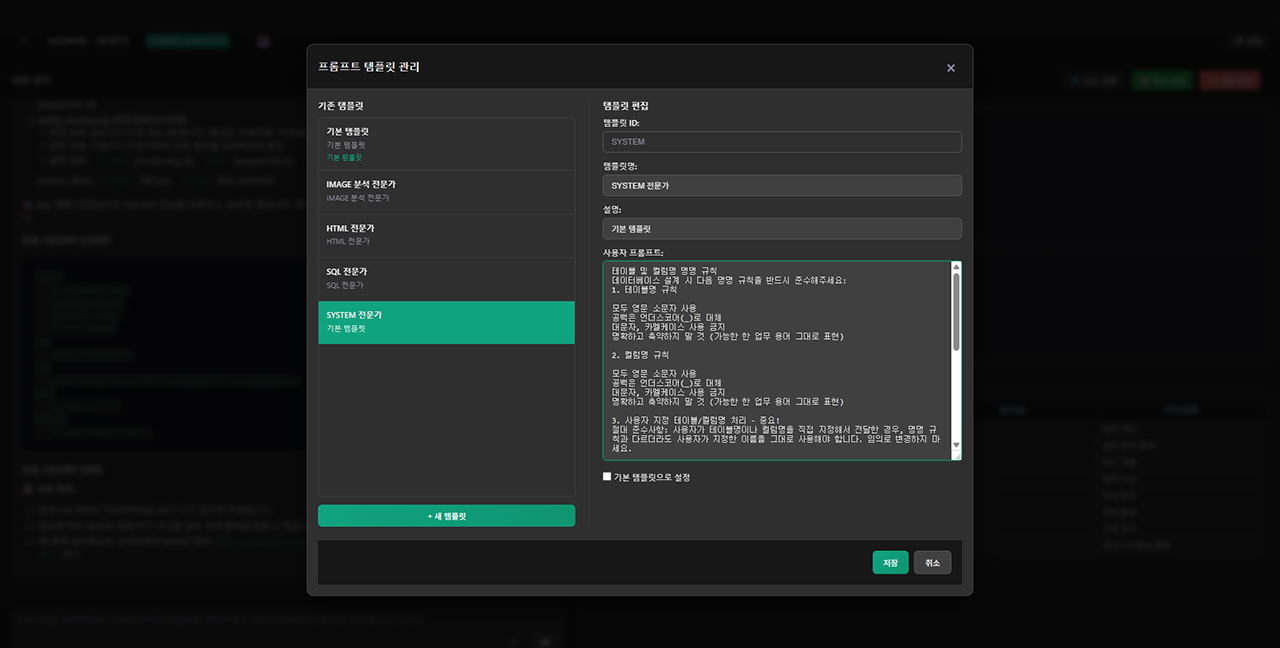Click the prompt text area scroll-down arrow

(956, 445)
